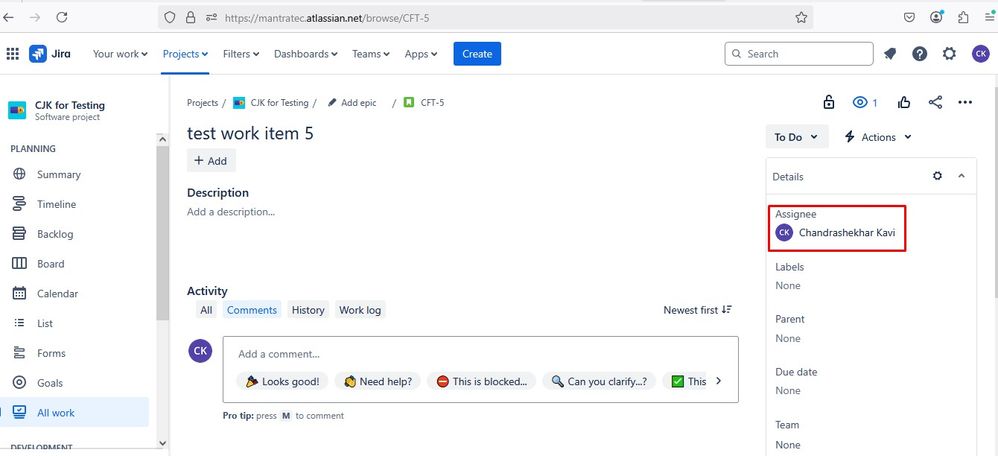This screenshot has height=456, width=998.
Task: Open Jira settings gear in top bar
Action: coord(949,54)
